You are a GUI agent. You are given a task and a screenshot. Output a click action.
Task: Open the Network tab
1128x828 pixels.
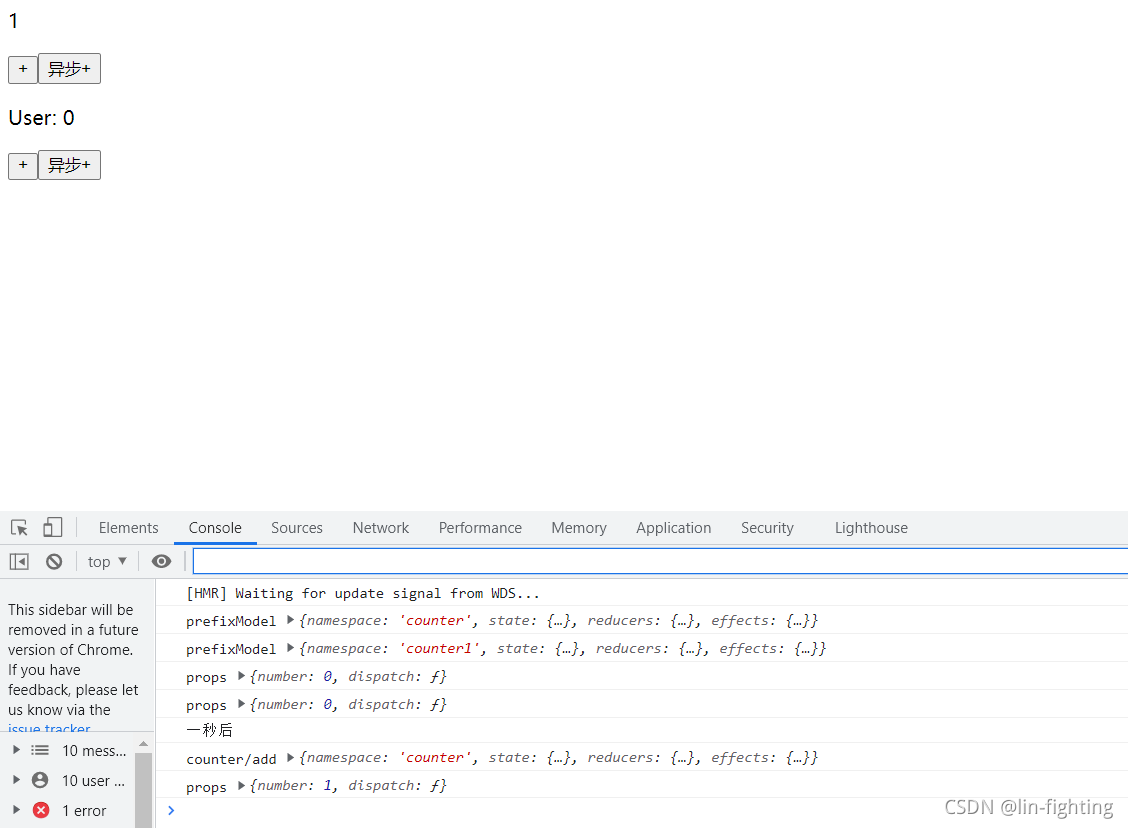[x=381, y=527]
